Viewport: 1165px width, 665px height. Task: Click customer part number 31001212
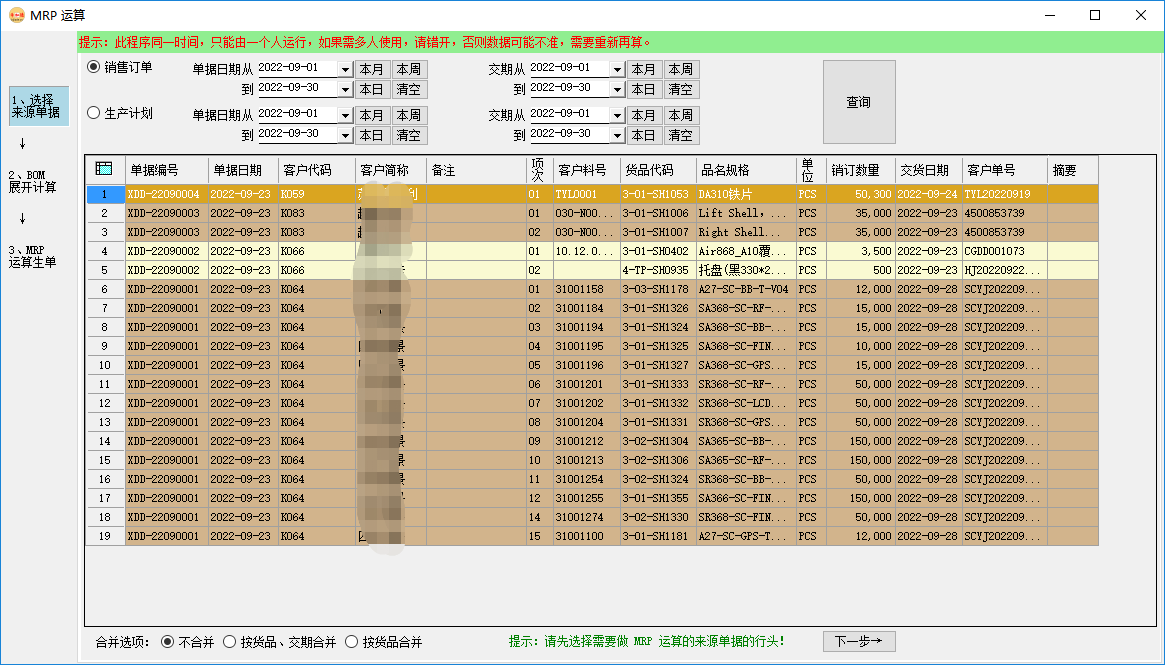[586, 441]
